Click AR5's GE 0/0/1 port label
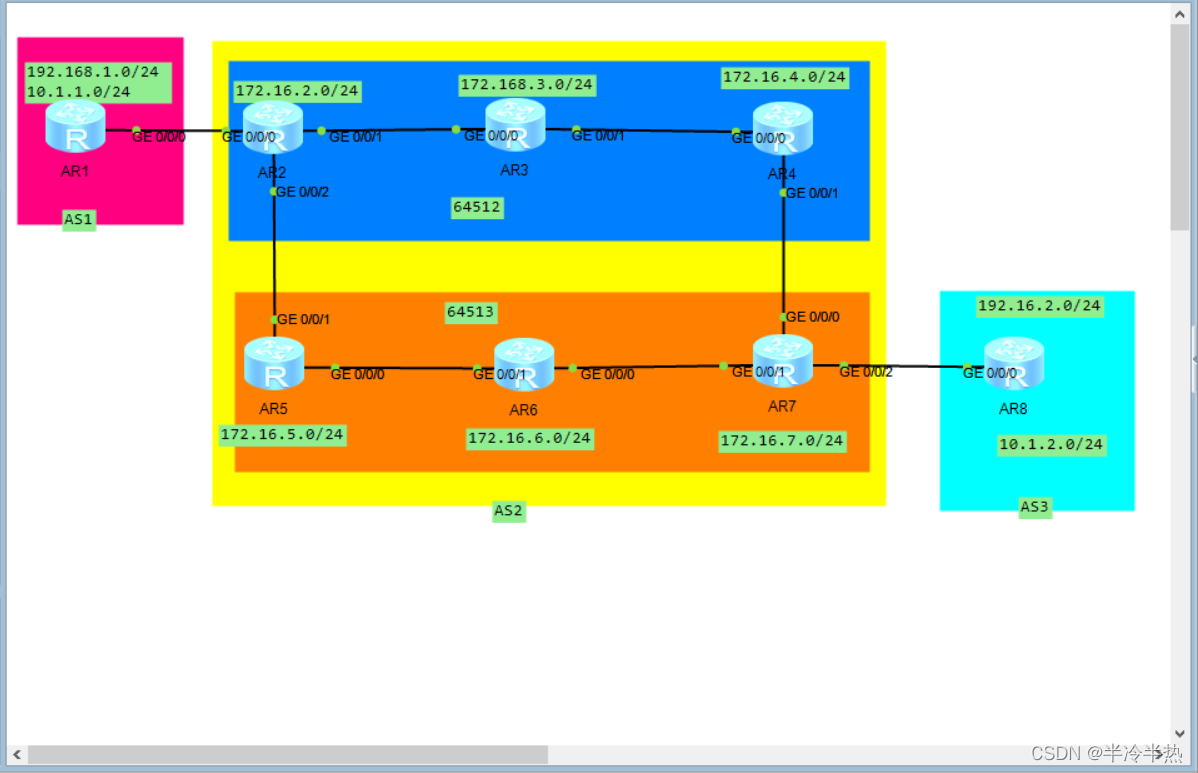 click(303, 319)
